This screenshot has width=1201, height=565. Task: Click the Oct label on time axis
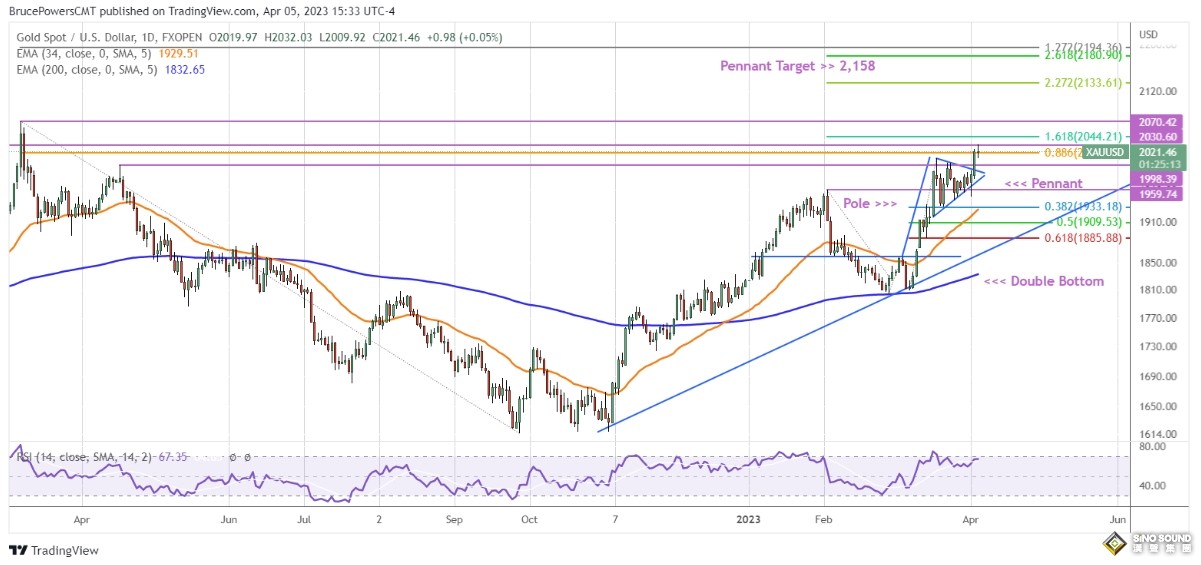529,520
